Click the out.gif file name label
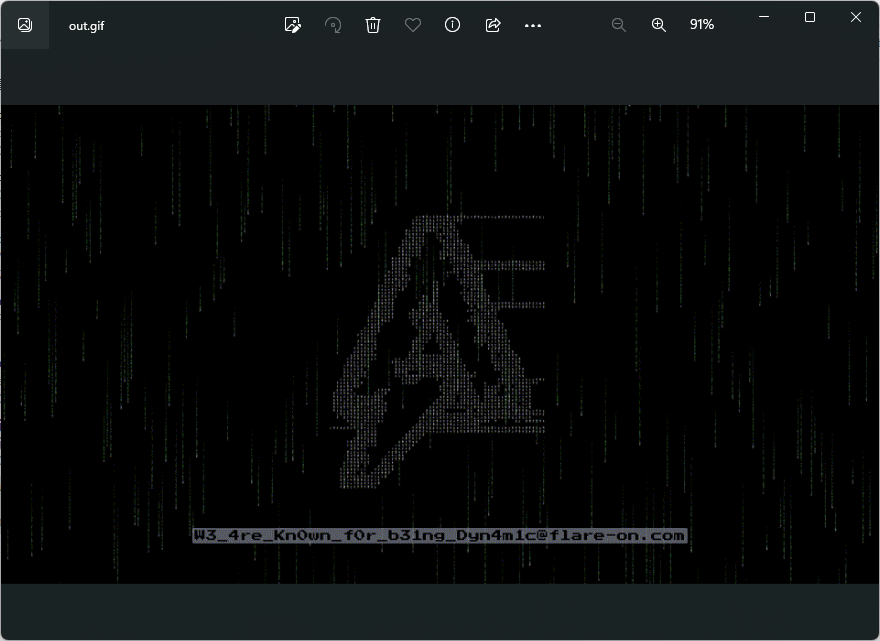The height and width of the screenshot is (641, 880). point(86,25)
